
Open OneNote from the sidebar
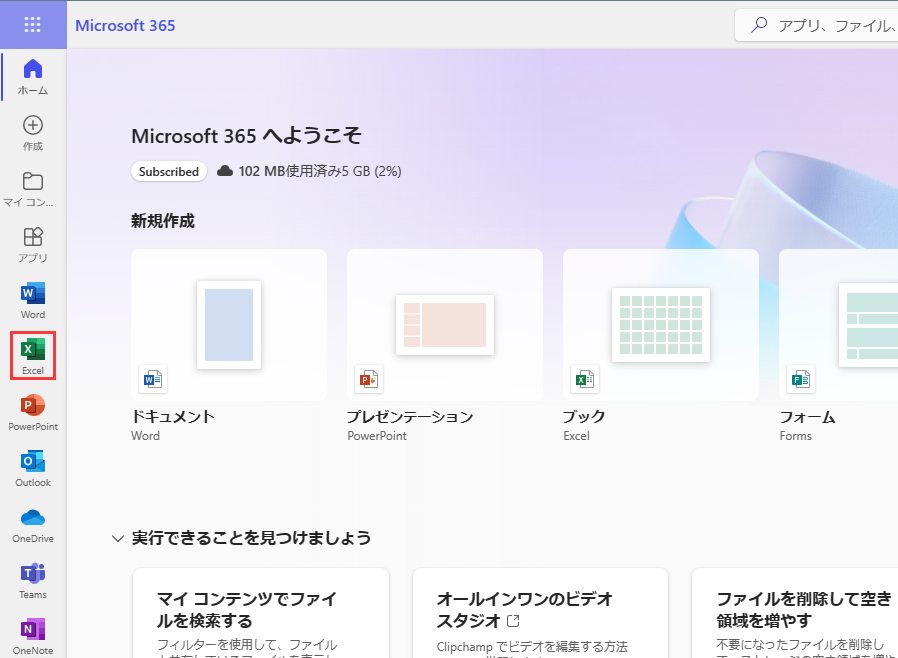point(33,634)
